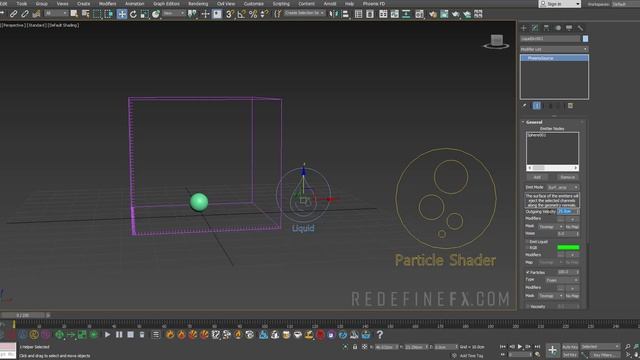Click the Link selection tool
The width and height of the screenshot is (640, 360).
coord(13,14)
